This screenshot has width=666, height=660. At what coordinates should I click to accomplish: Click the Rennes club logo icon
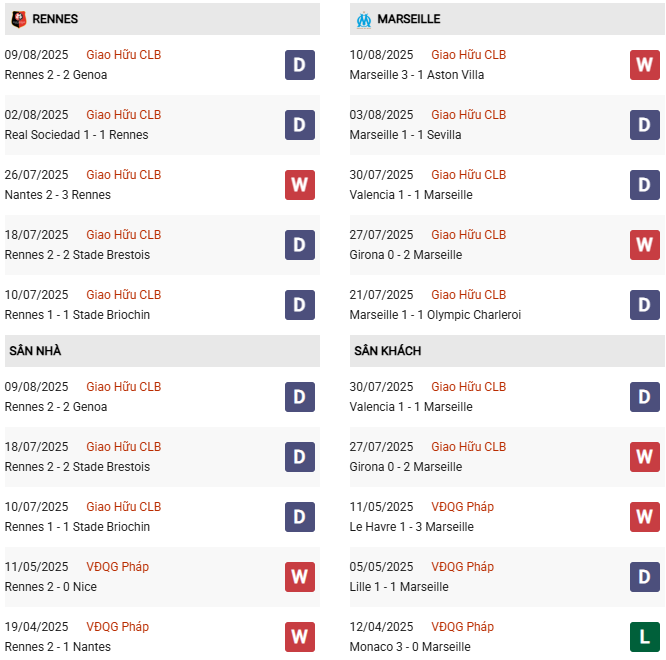[x=18, y=19]
